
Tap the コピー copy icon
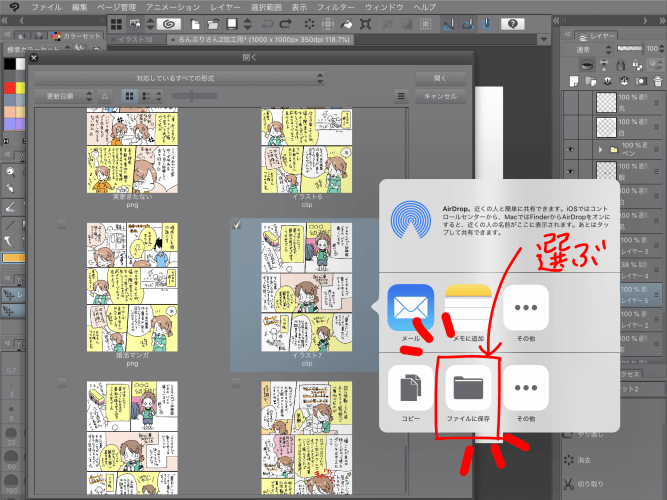click(410, 388)
